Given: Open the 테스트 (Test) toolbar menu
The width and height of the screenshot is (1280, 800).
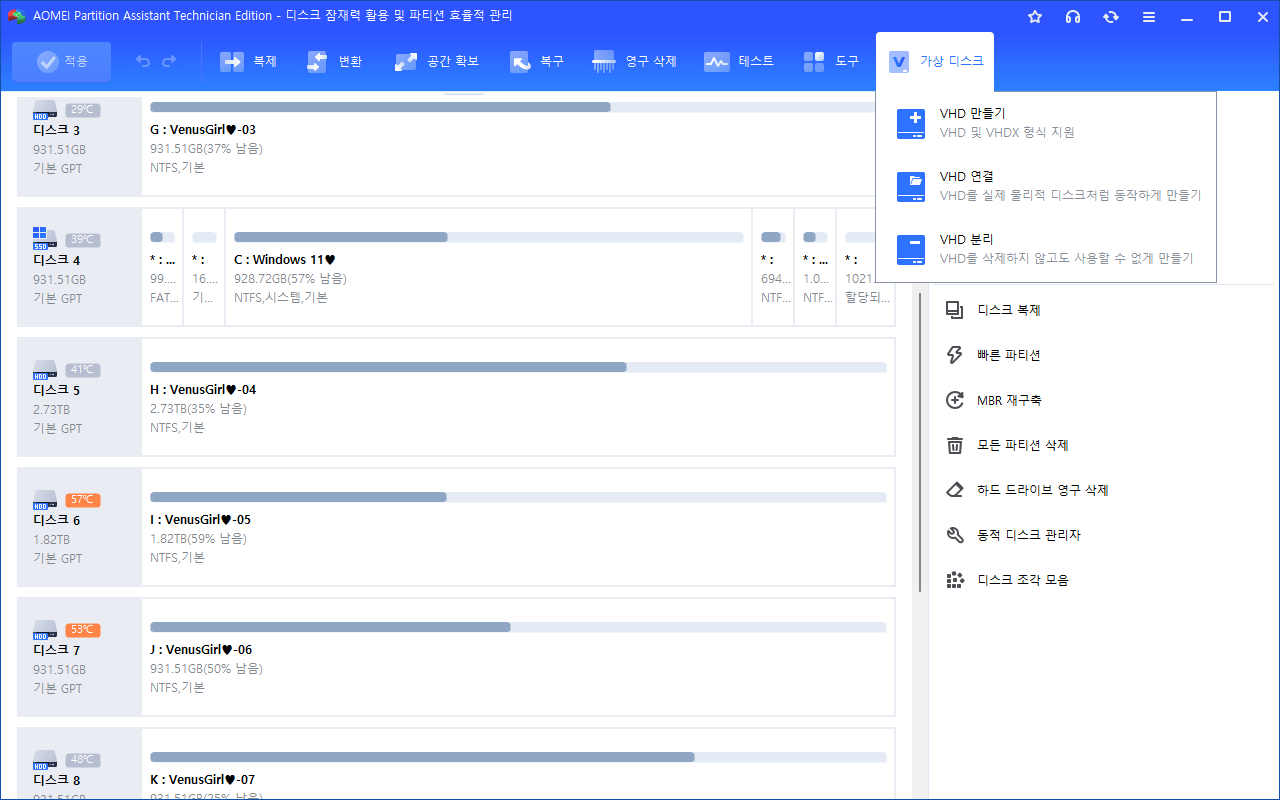Looking at the screenshot, I should (739, 62).
